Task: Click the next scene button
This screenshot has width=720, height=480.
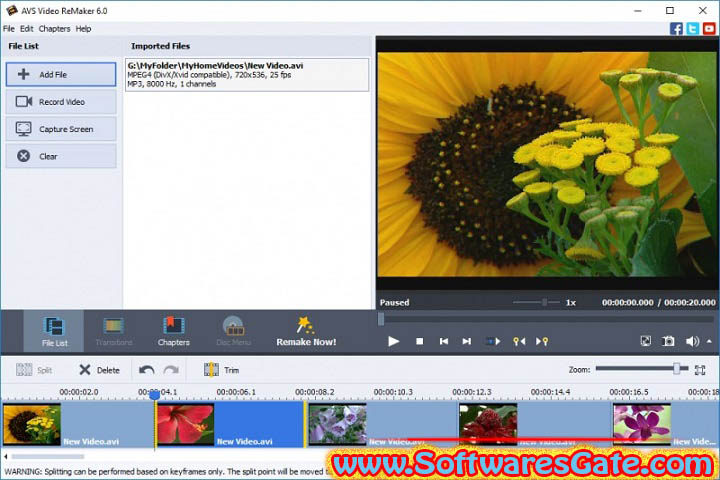Action: tap(493, 341)
